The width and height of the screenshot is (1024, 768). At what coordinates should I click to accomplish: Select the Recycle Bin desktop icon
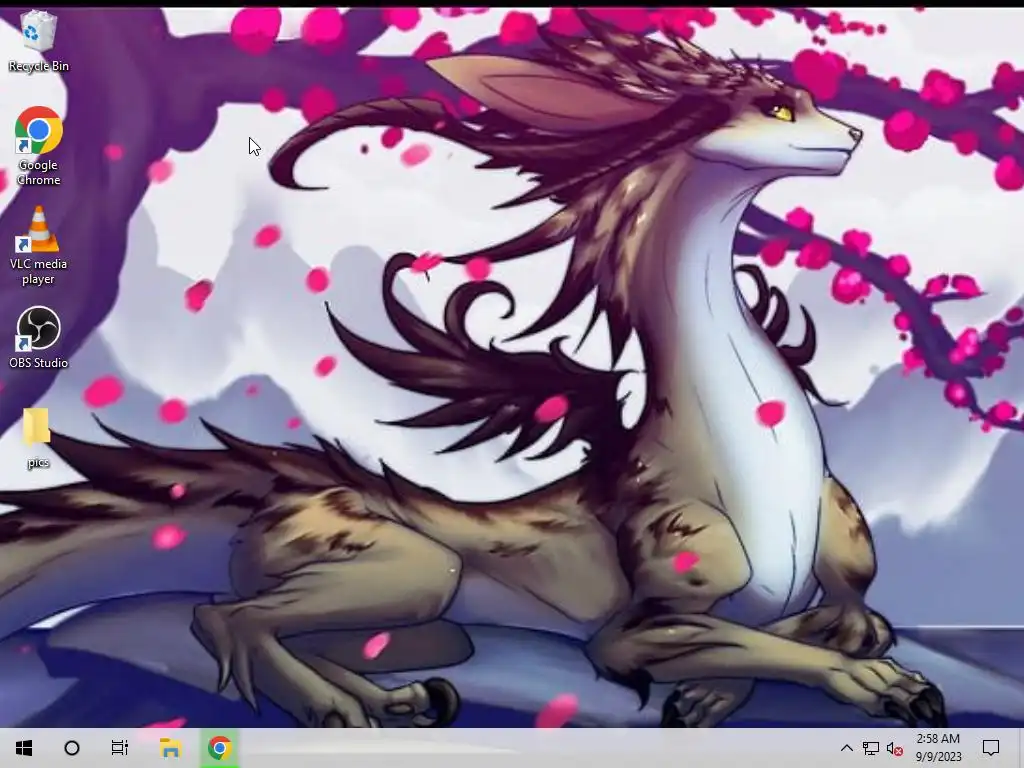[x=39, y=40]
